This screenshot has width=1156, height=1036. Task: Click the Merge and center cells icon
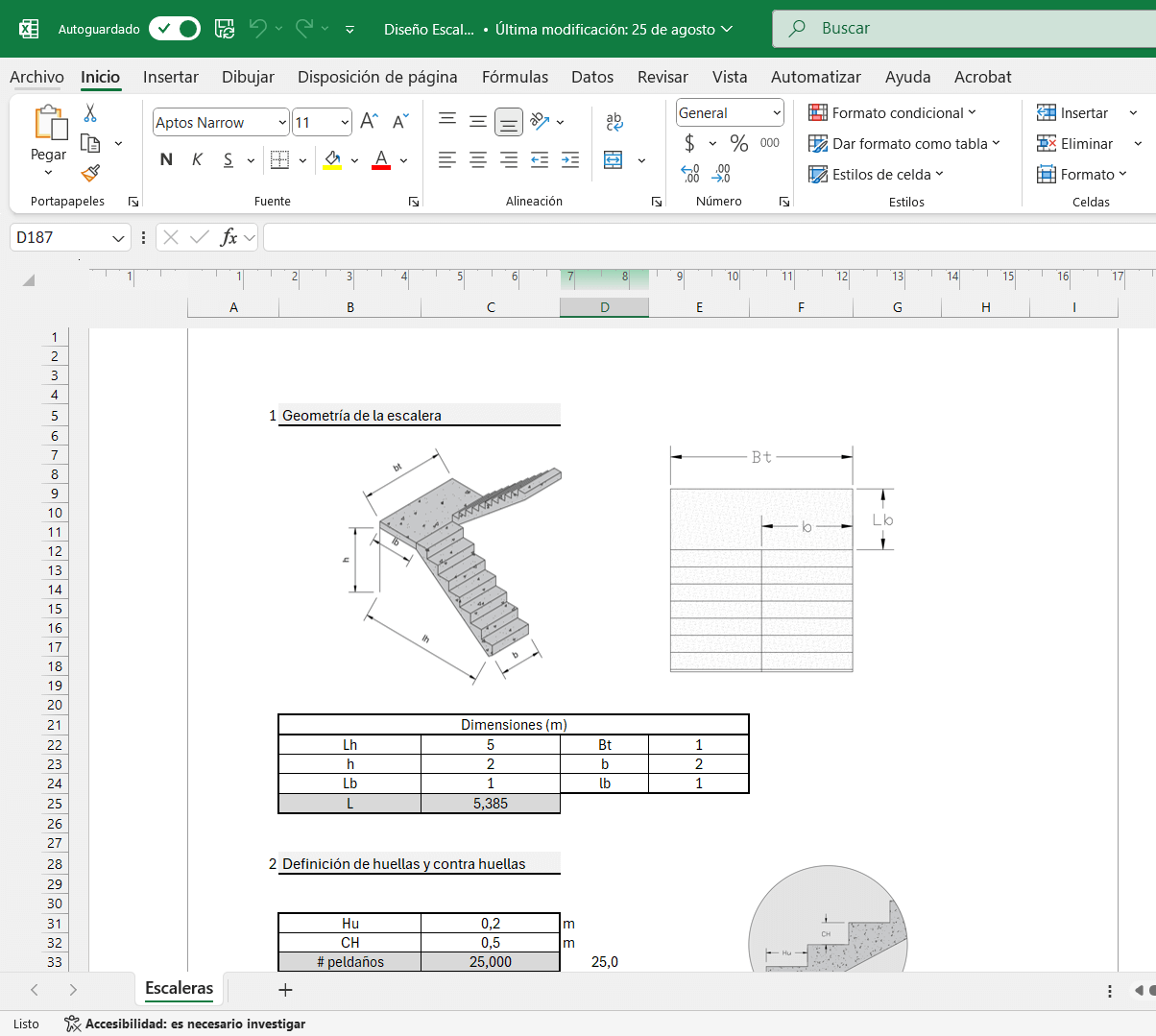(x=614, y=160)
